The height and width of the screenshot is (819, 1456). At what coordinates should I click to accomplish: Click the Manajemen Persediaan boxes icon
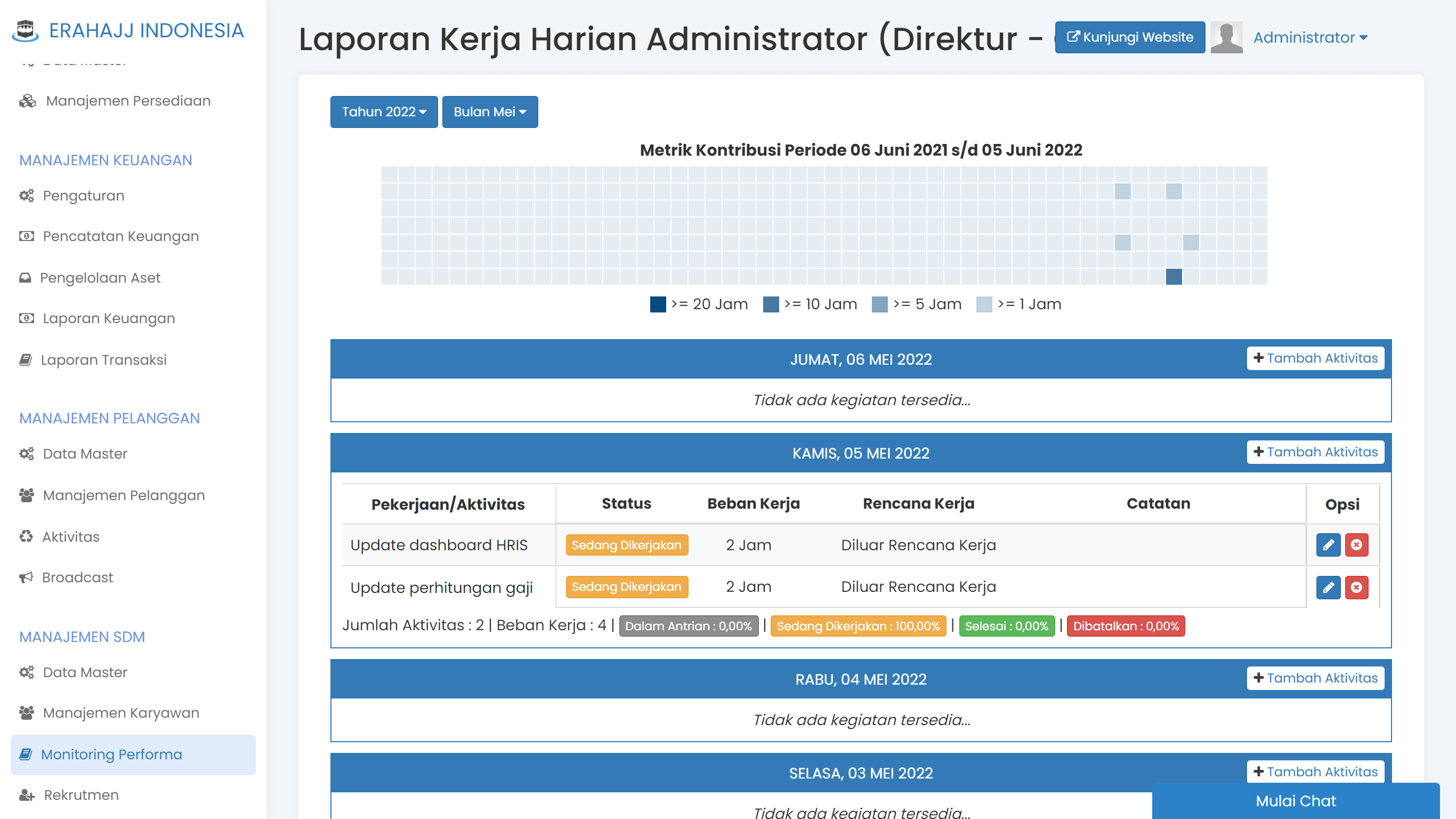click(27, 101)
